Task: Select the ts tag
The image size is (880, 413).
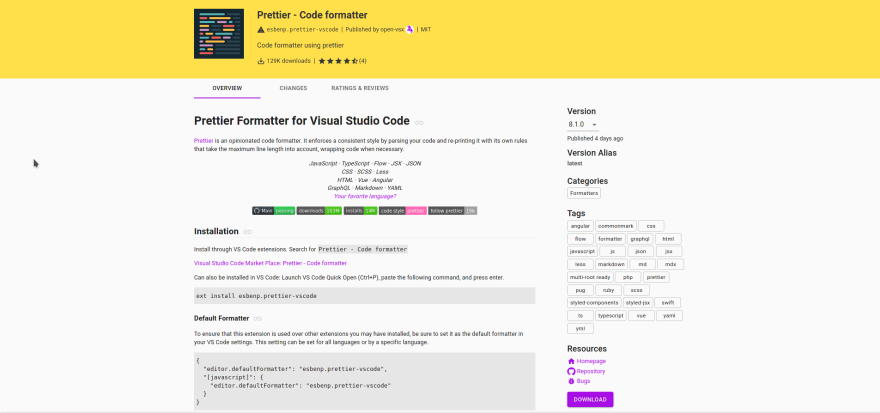Action: [580, 316]
